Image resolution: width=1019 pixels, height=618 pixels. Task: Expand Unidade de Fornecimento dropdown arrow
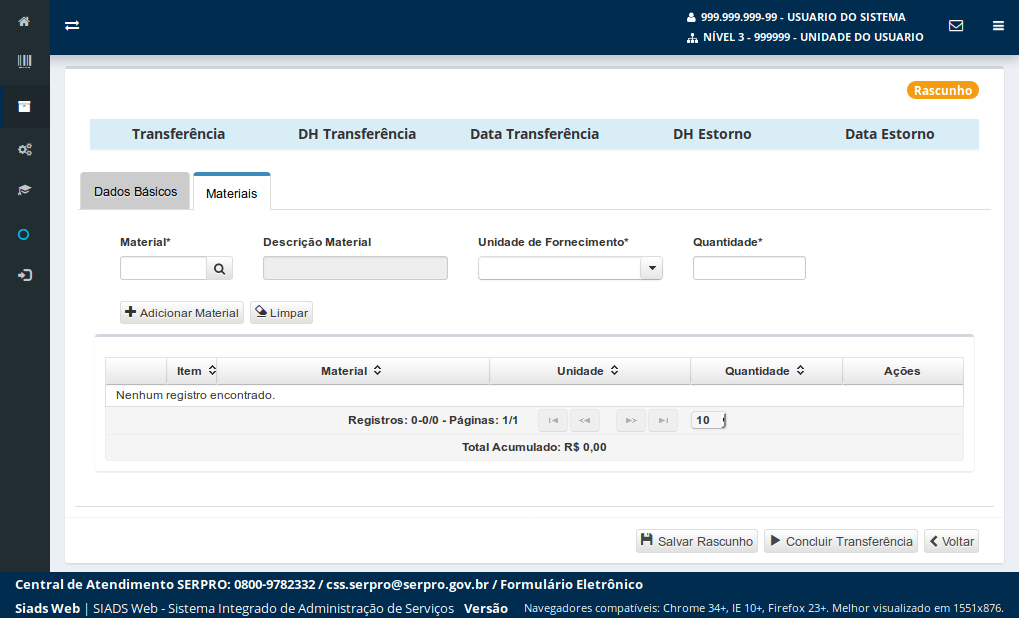click(651, 268)
